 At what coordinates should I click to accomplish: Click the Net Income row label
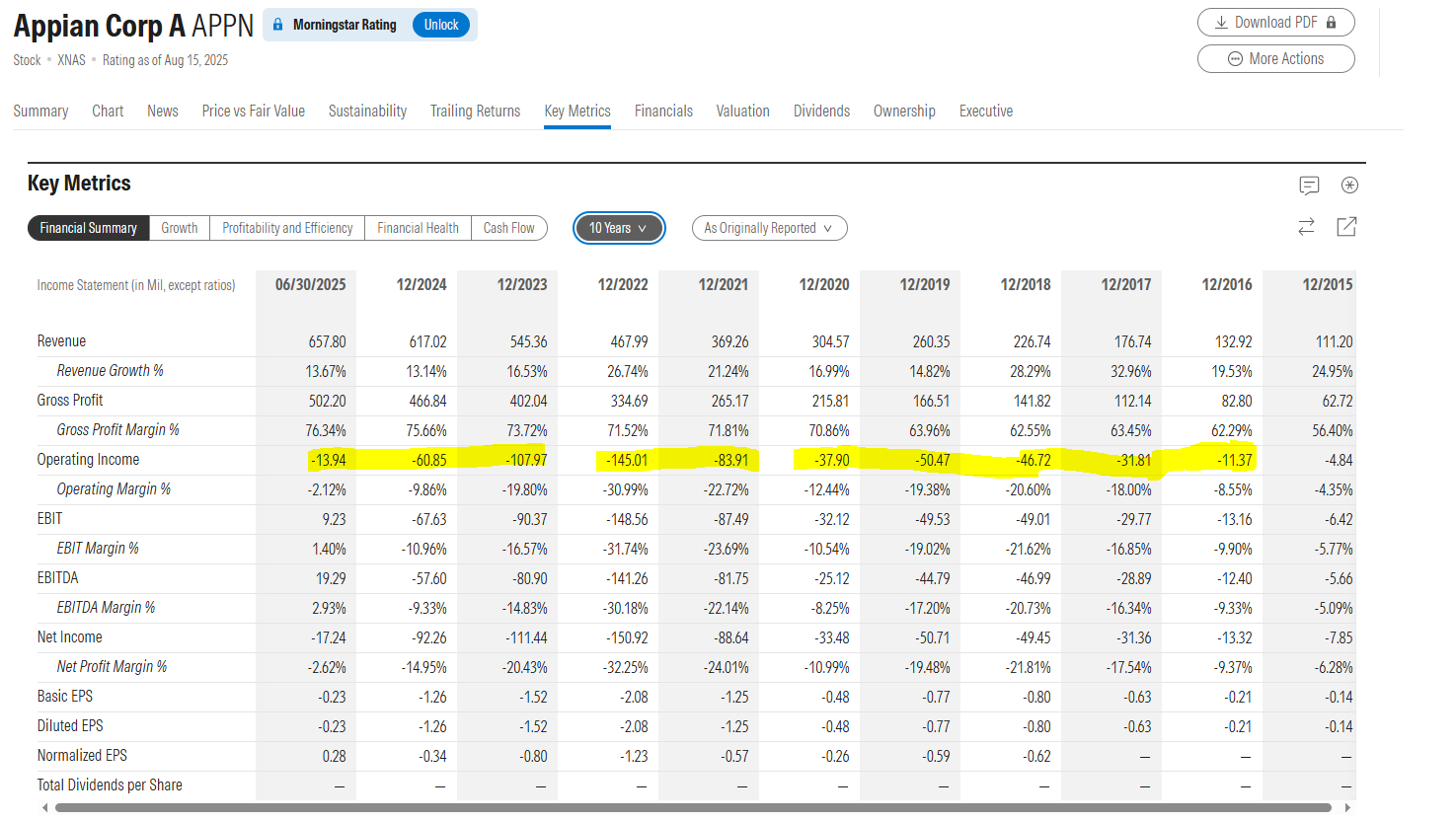[69, 637]
